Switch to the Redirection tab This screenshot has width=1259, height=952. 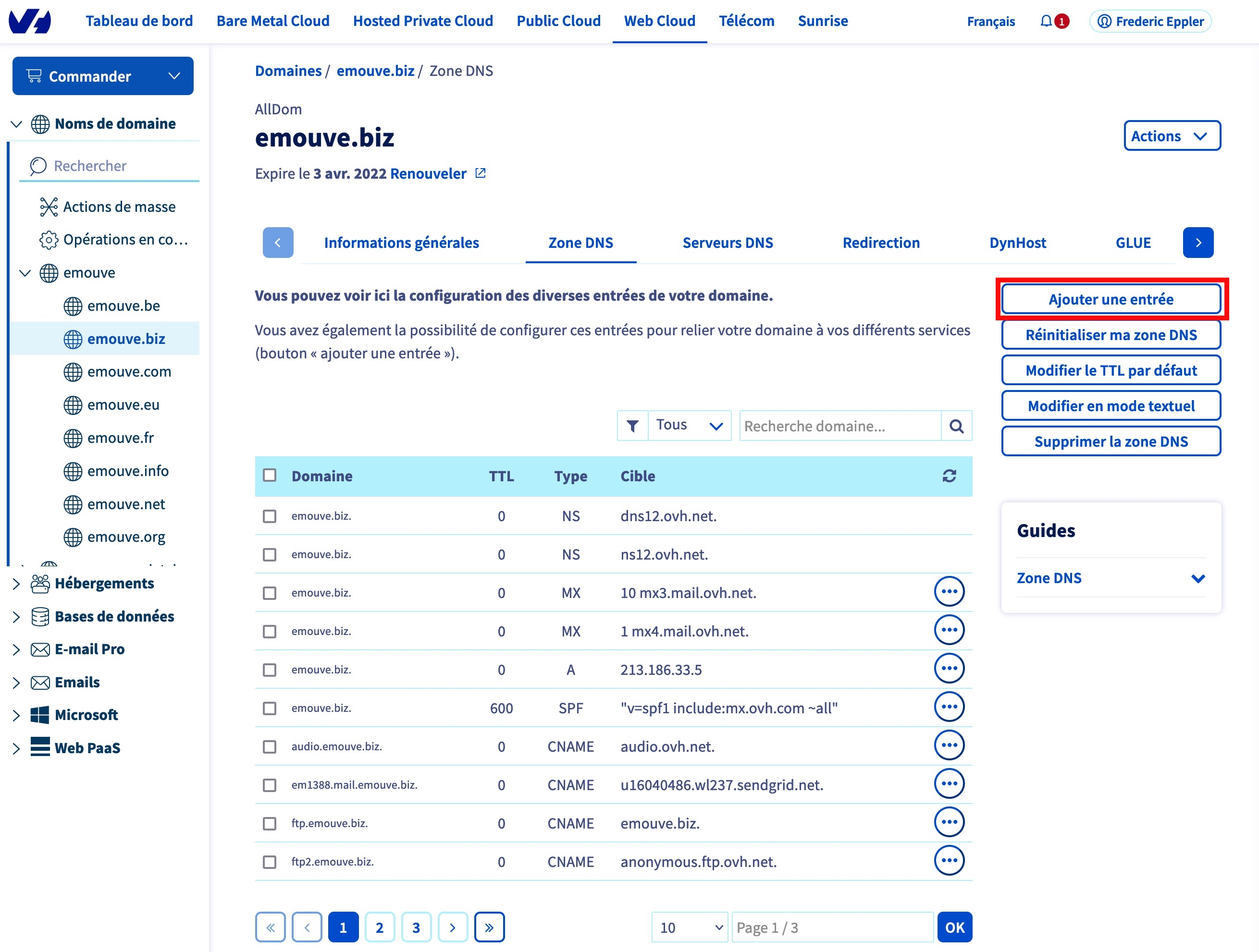[880, 243]
